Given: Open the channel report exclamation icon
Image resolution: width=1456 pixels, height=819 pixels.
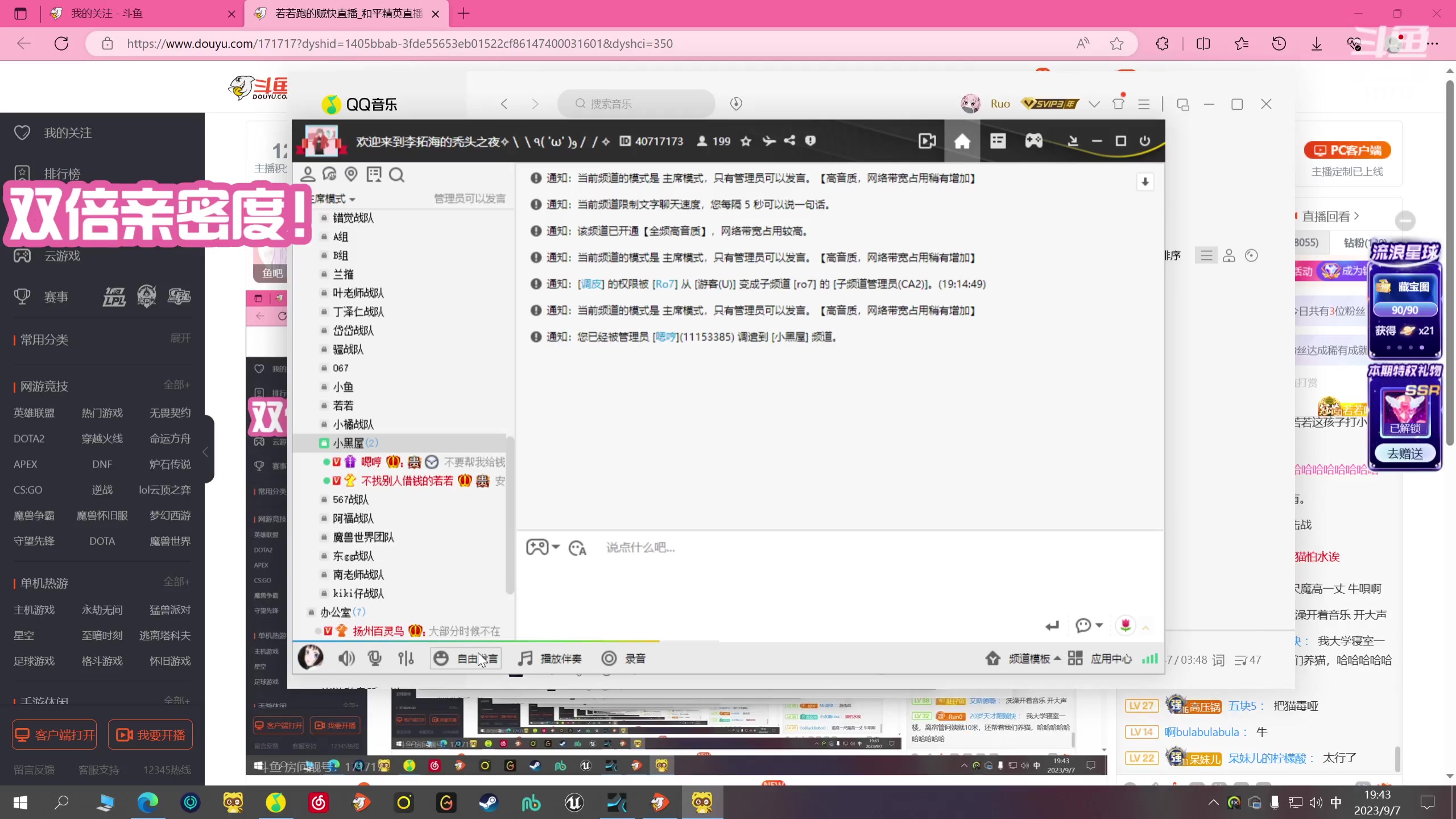Looking at the screenshot, I should (x=810, y=140).
